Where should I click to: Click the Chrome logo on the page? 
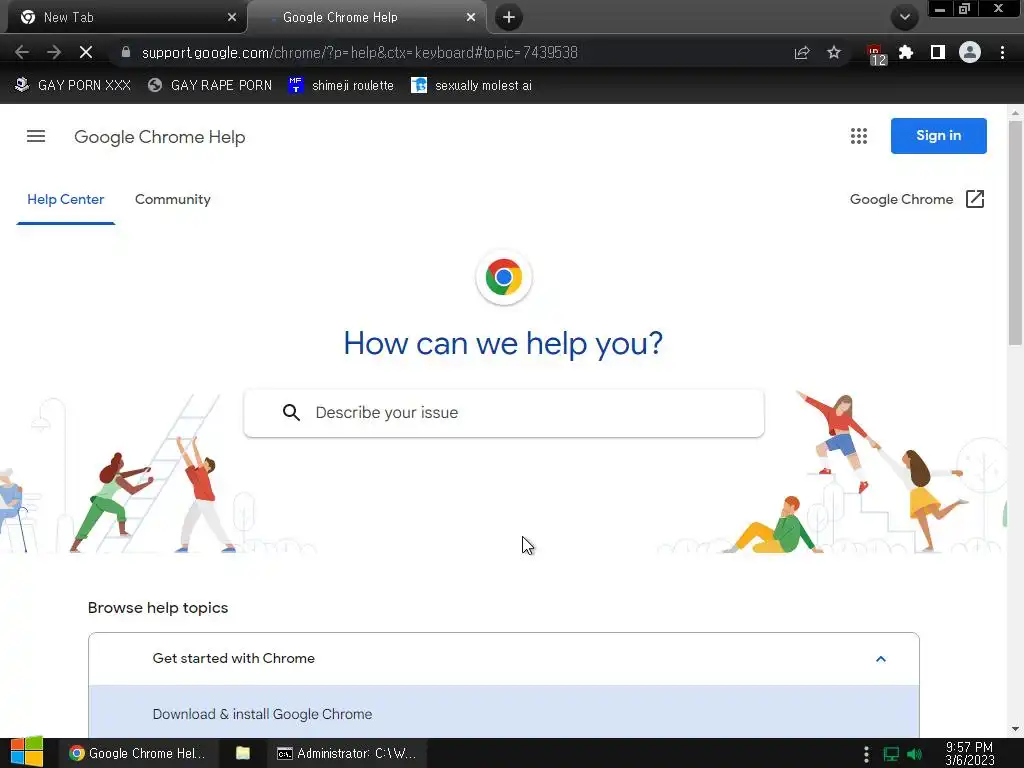(x=504, y=277)
